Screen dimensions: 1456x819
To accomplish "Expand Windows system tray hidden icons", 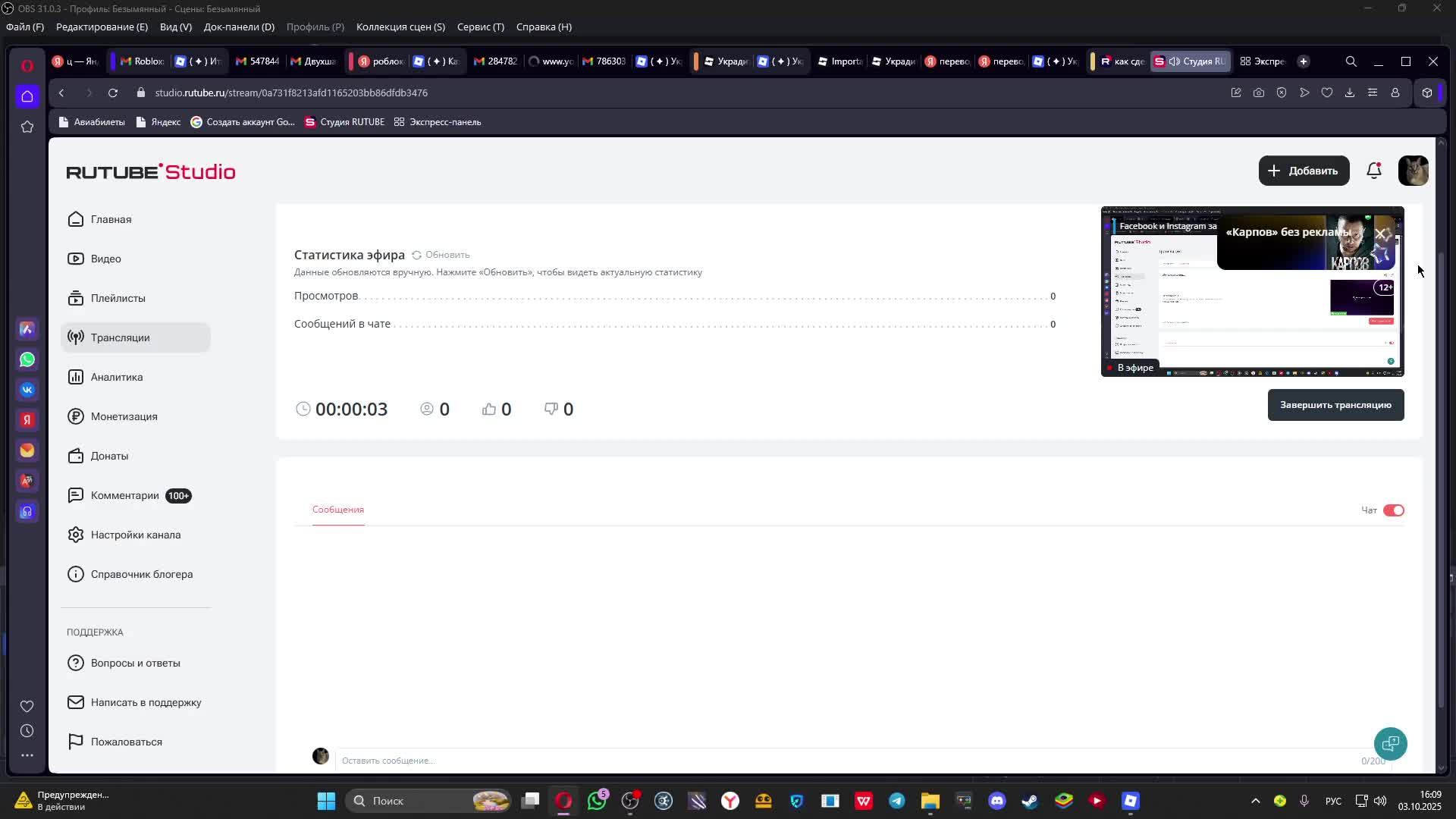I will (1255, 801).
